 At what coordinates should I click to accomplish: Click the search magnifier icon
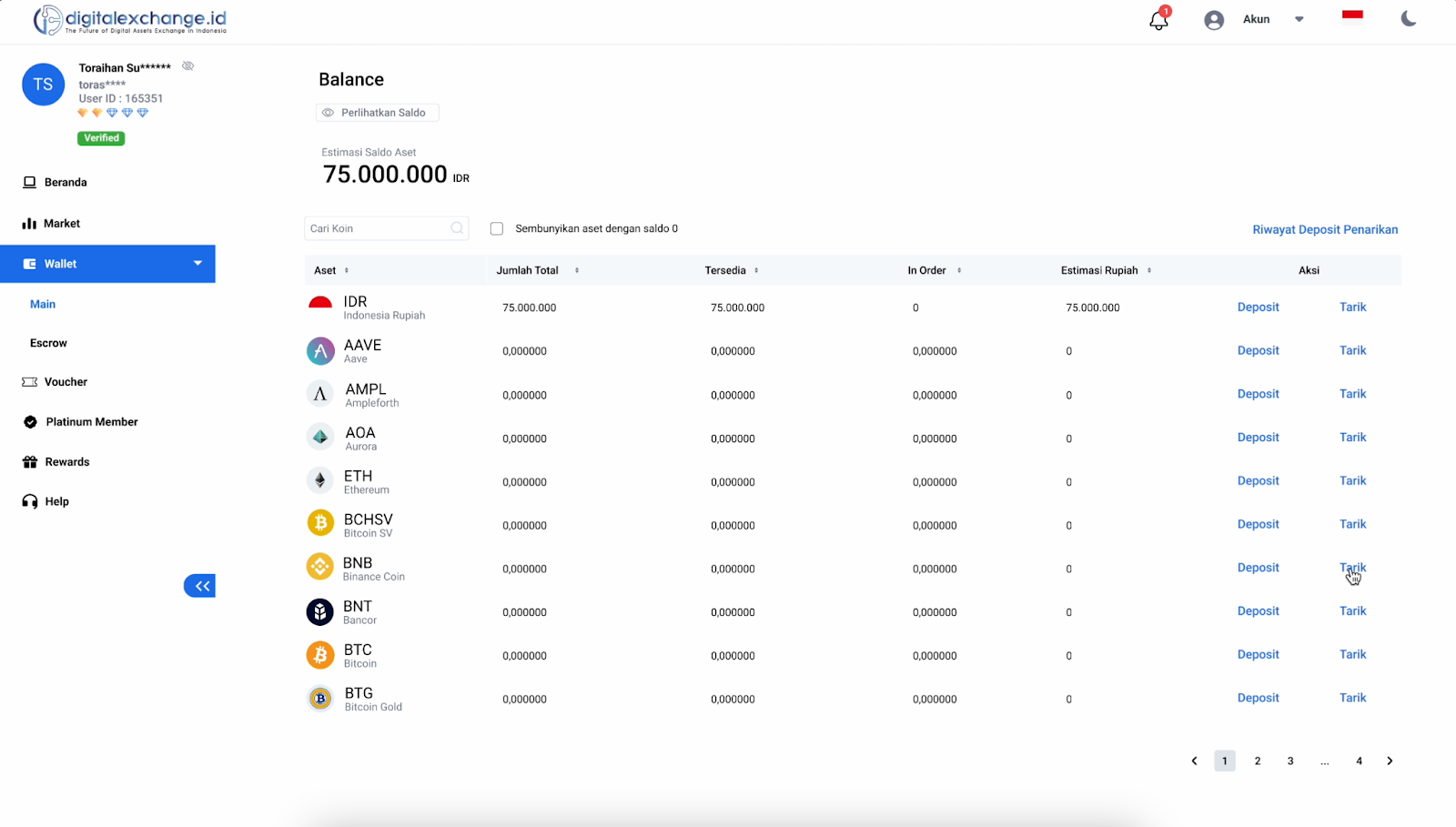pos(458,228)
